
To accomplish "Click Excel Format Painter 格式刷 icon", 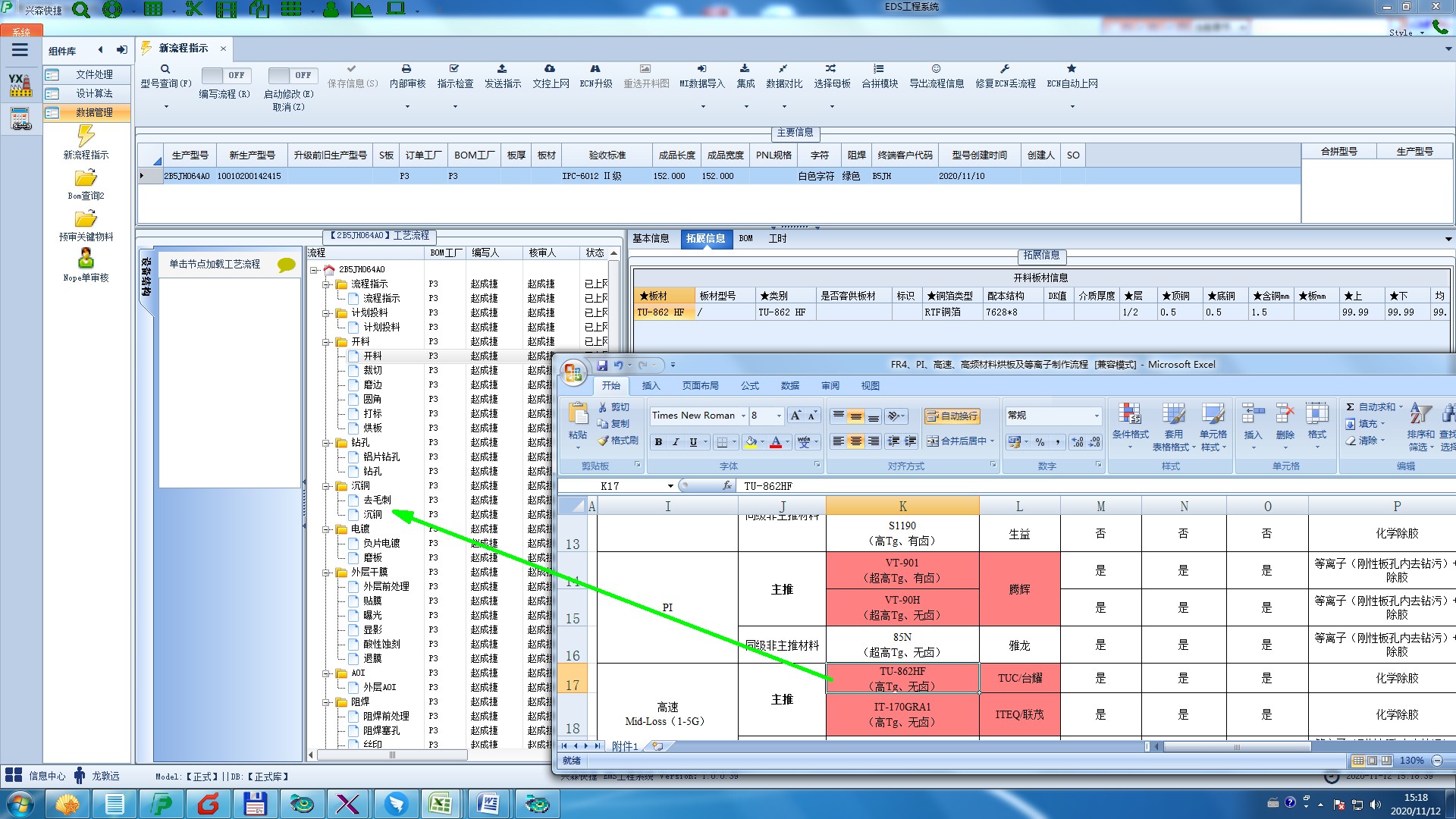I will [x=604, y=441].
